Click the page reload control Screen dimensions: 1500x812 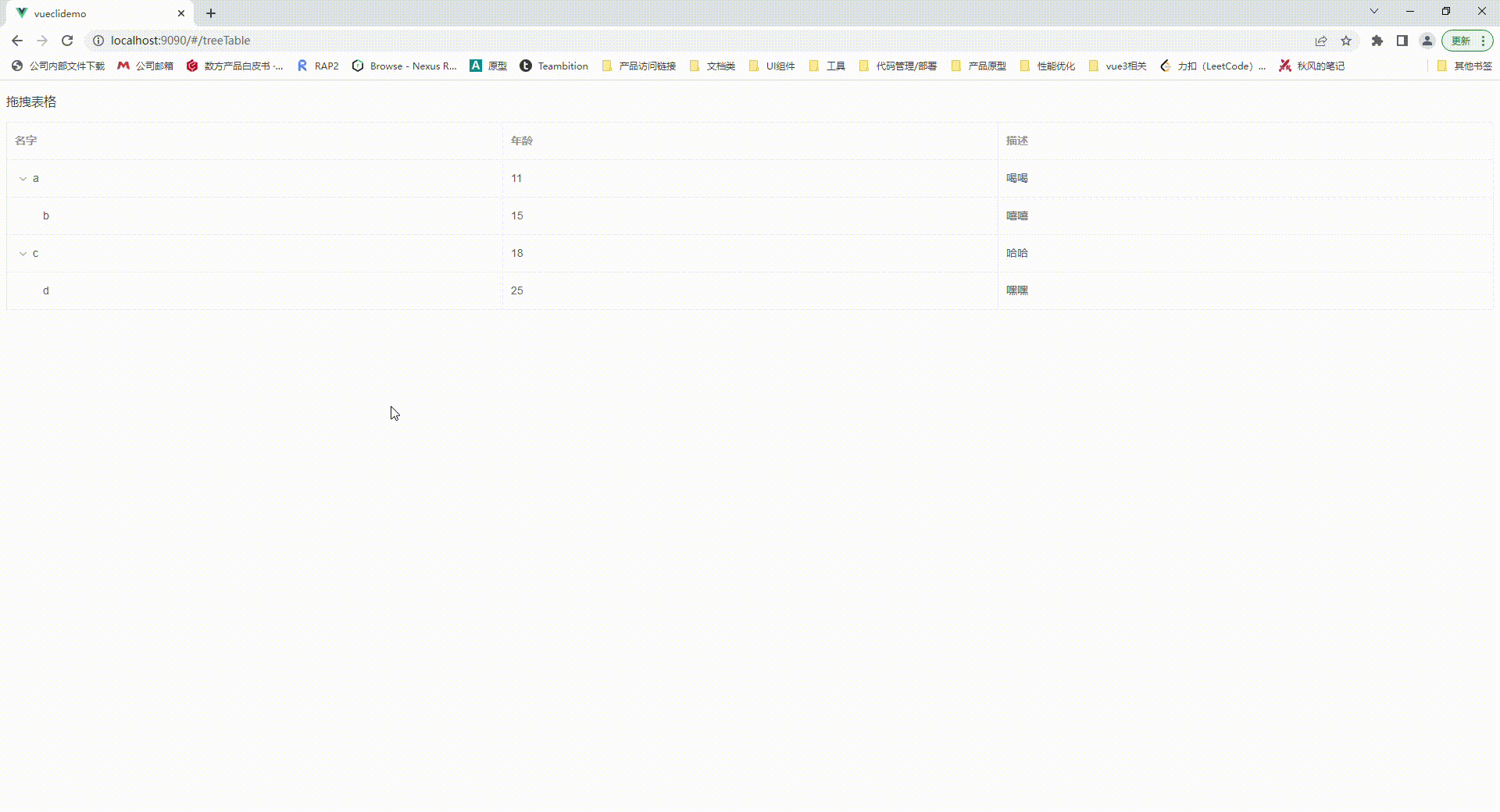click(x=67, y=41)
